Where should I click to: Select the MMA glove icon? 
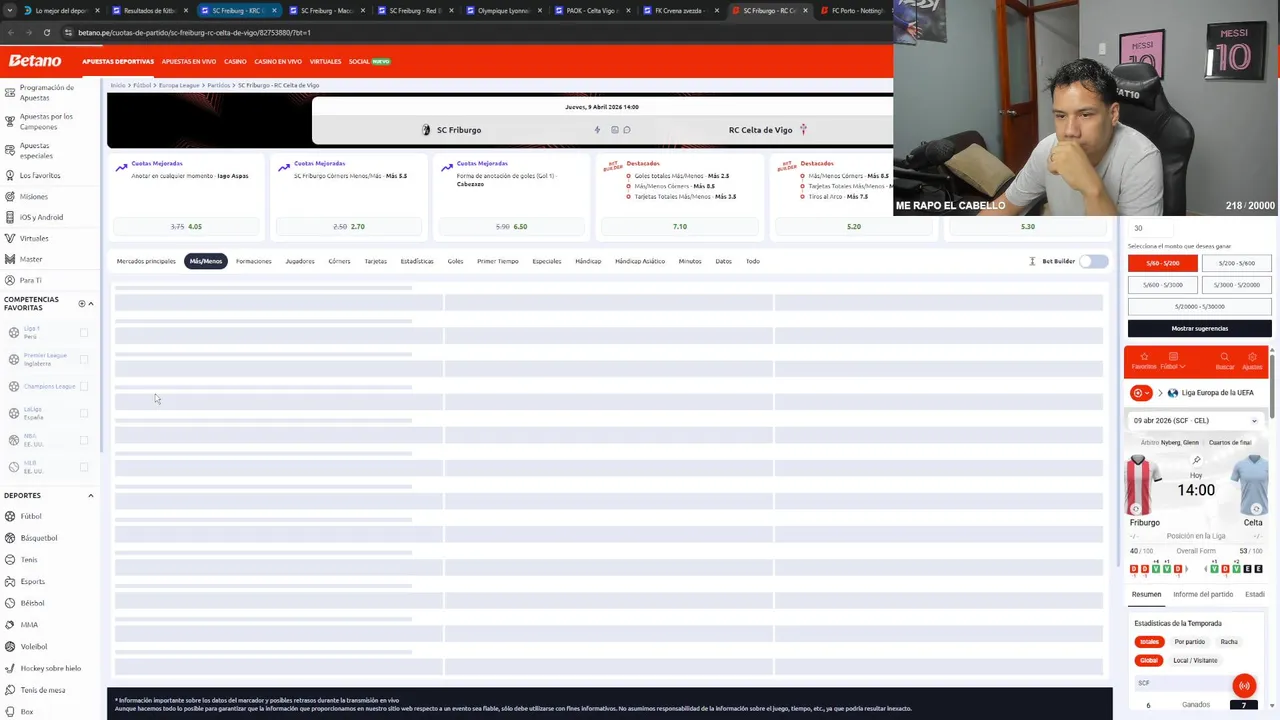click(10, 625)
